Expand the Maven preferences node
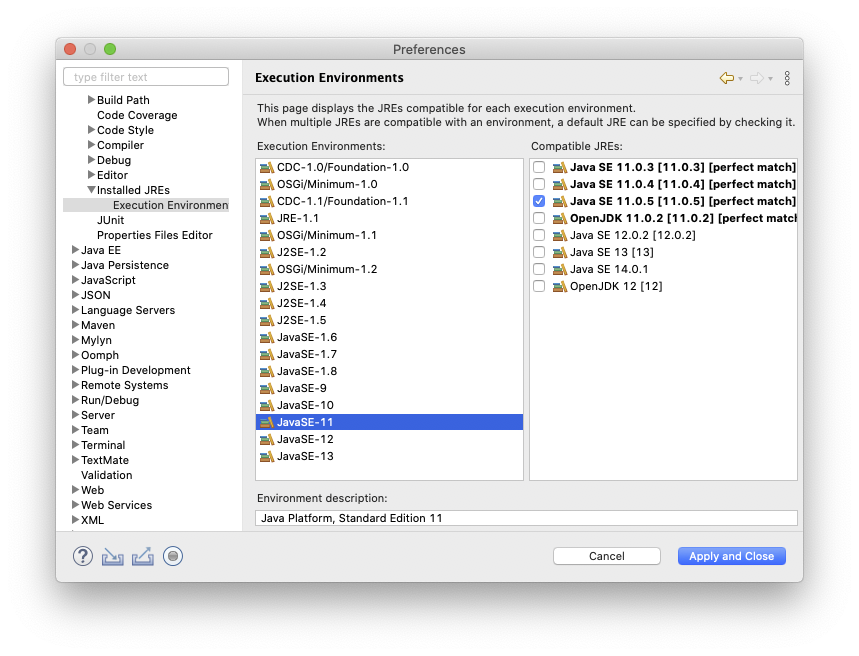The width and height of the screenshot is (859, 656). point(76,325)
